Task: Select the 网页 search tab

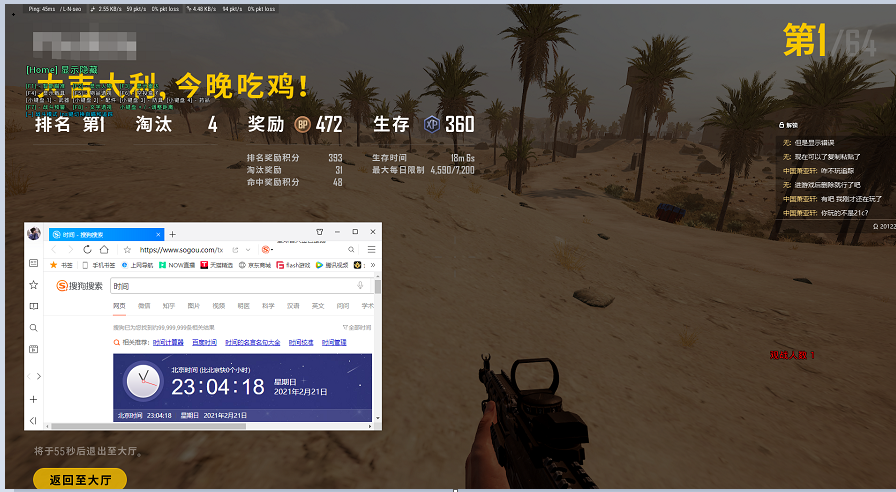Action: [x=119, y=306]
